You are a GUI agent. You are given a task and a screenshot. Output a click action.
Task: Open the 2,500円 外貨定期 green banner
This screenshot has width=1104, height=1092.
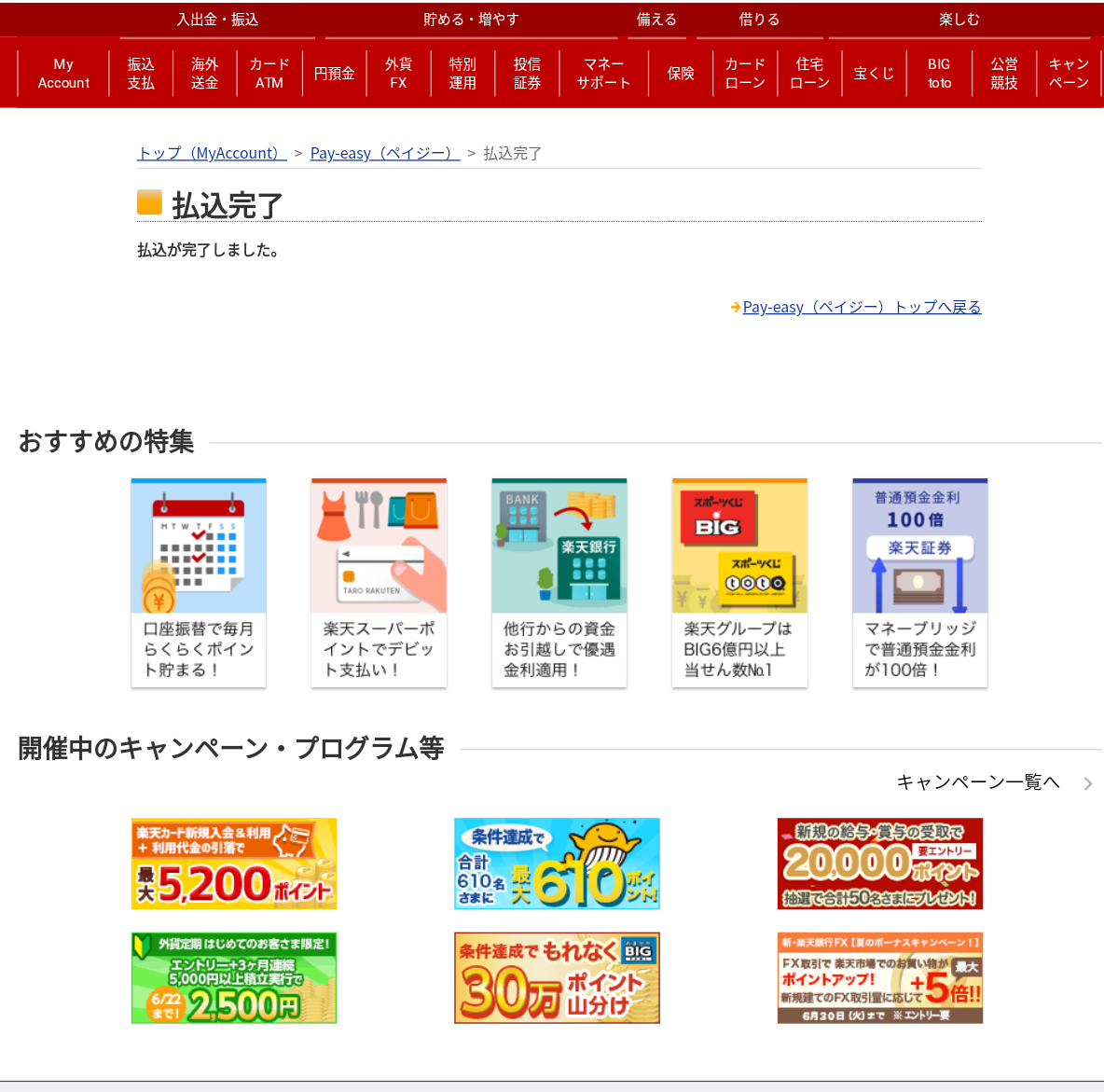click(234, 978)
